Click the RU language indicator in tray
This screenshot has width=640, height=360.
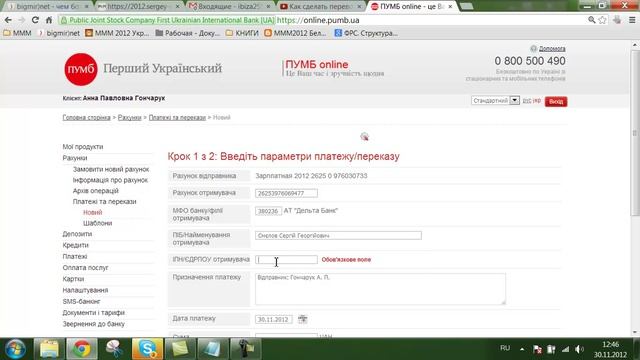pos(505,348)
